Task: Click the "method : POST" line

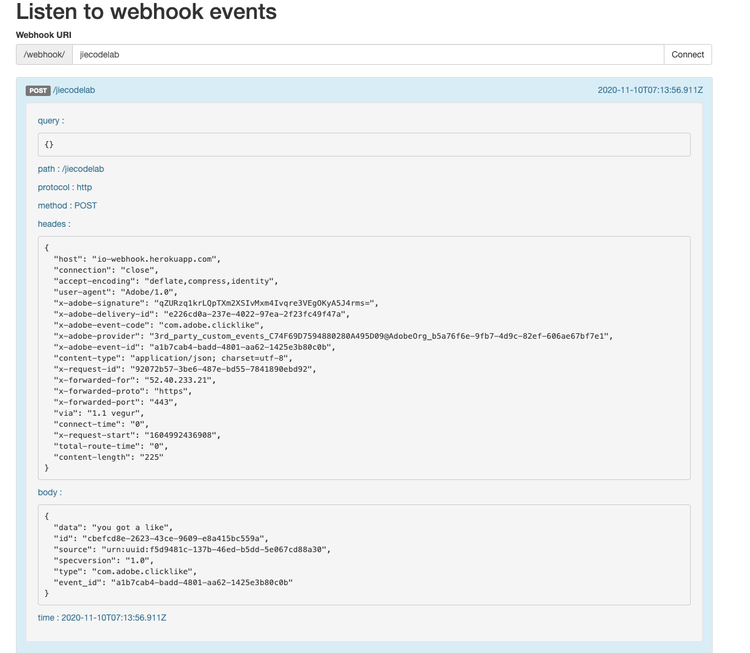Action: pyautogui.click(x=68, y=206)
